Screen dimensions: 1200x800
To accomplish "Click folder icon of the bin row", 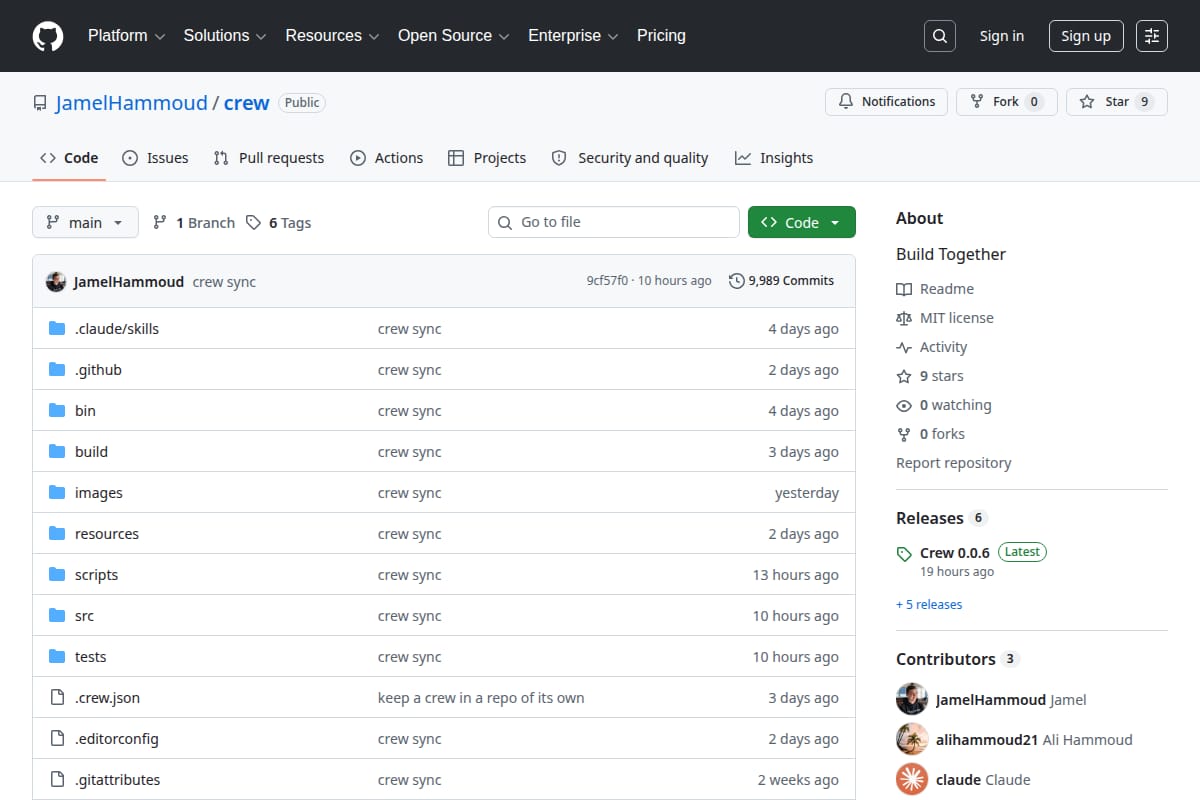I will click(x=57, y=411).
